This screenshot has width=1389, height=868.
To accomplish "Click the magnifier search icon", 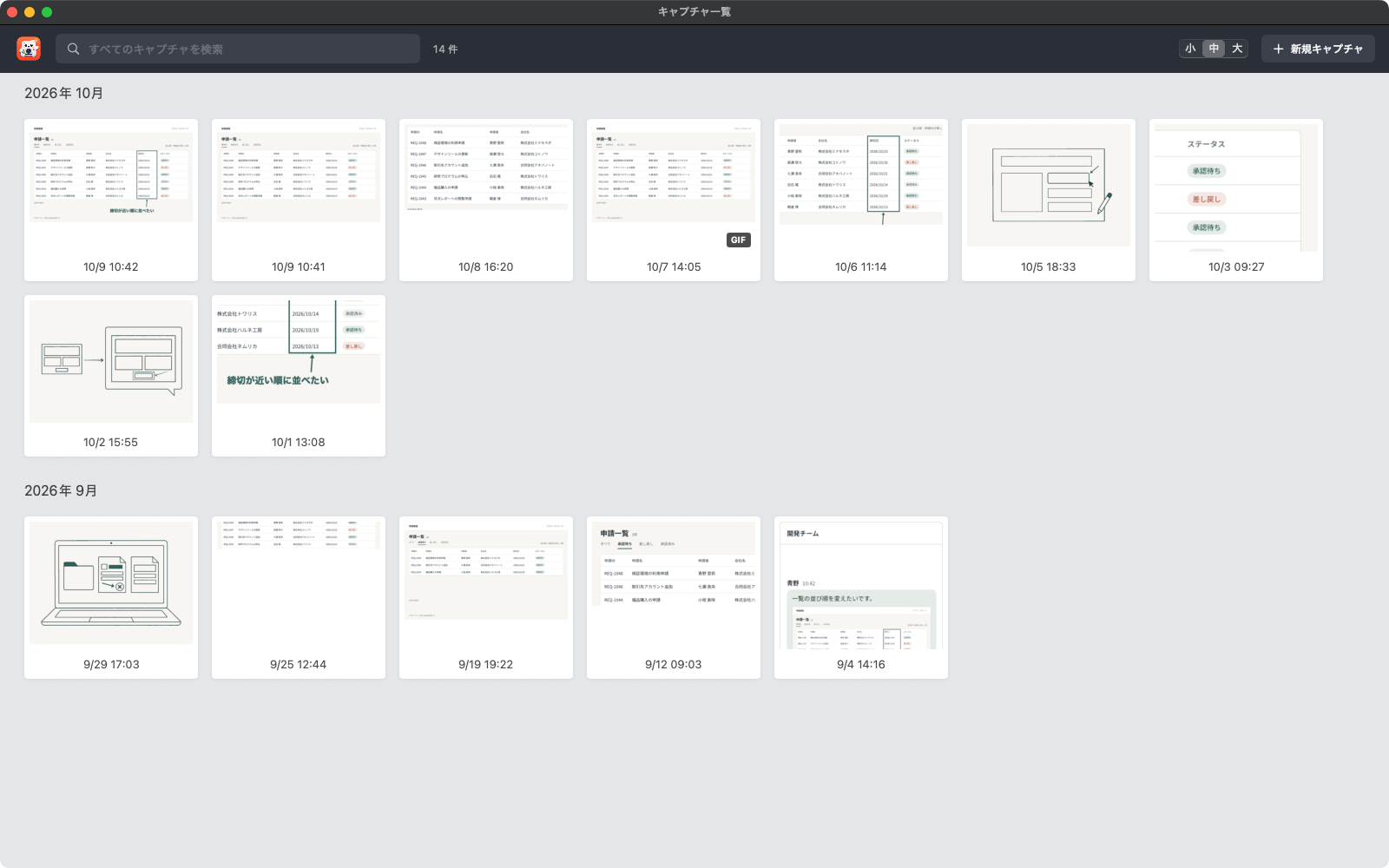I will pyautogui.click(x=74, y=49).
